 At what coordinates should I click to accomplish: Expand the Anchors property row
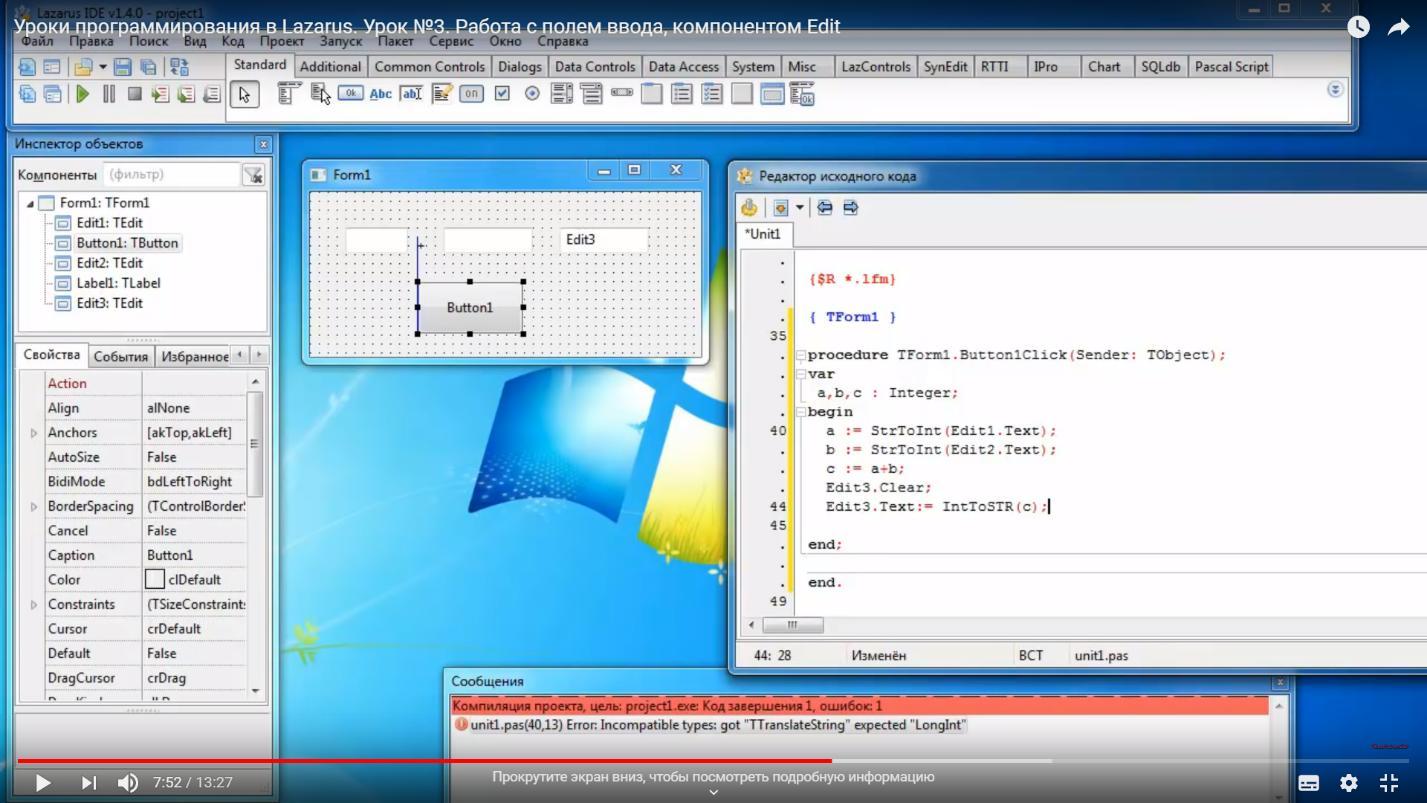(34, 433)
